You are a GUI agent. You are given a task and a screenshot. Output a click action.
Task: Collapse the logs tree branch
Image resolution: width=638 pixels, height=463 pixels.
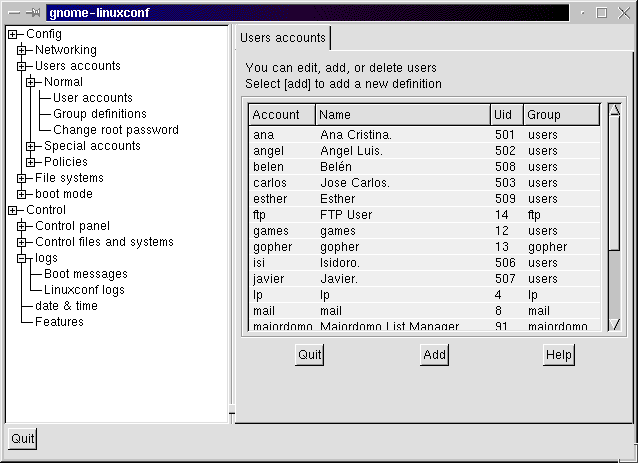(x=22, y=258)
